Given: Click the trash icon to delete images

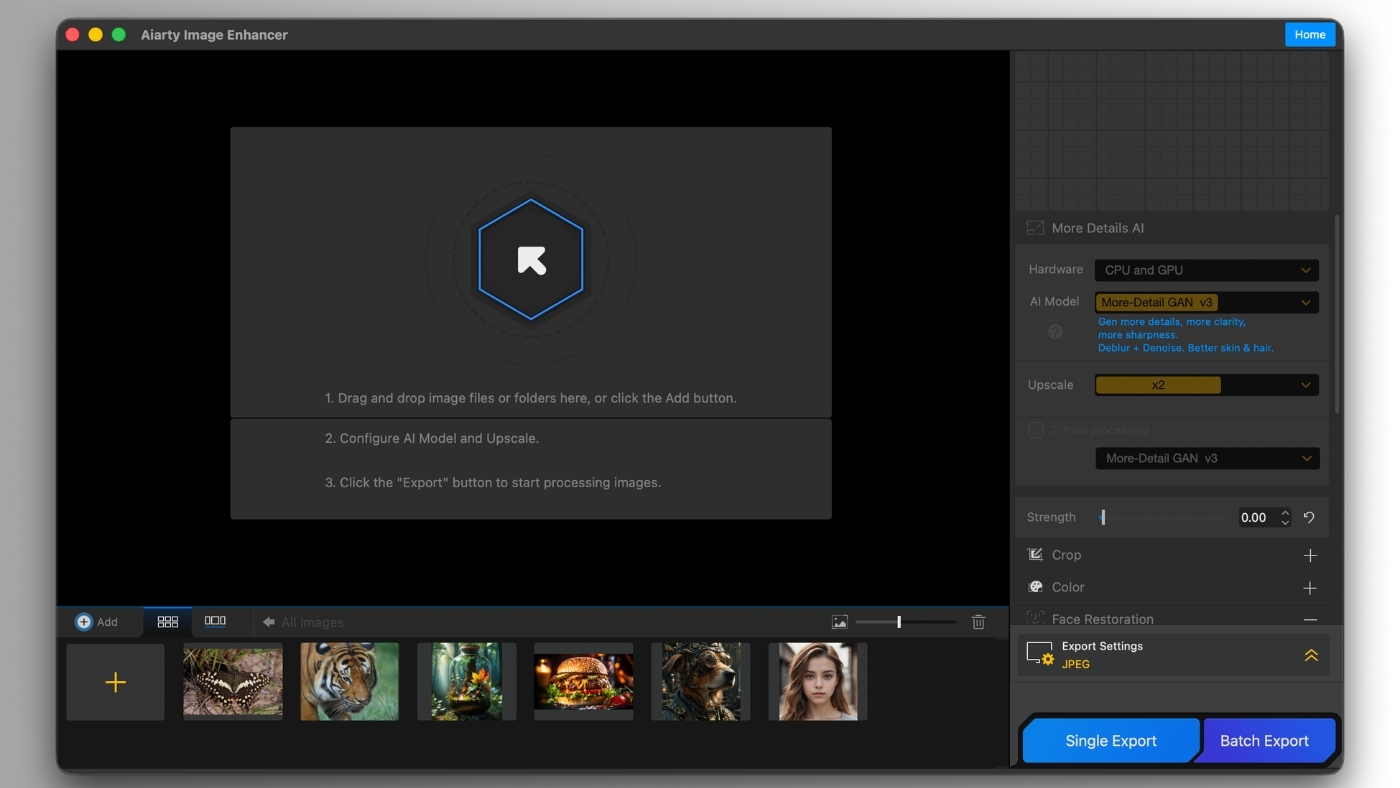Looking at the screenshot, I should tap(978, 622).
